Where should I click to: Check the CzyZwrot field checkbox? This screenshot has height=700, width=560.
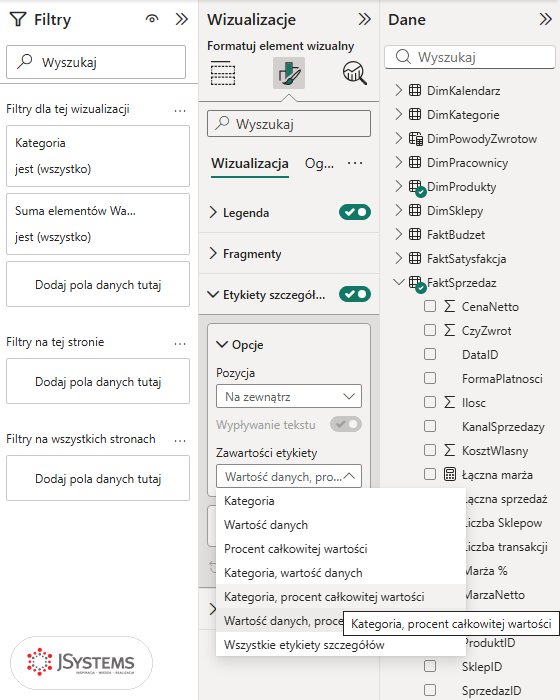(430, 330)
